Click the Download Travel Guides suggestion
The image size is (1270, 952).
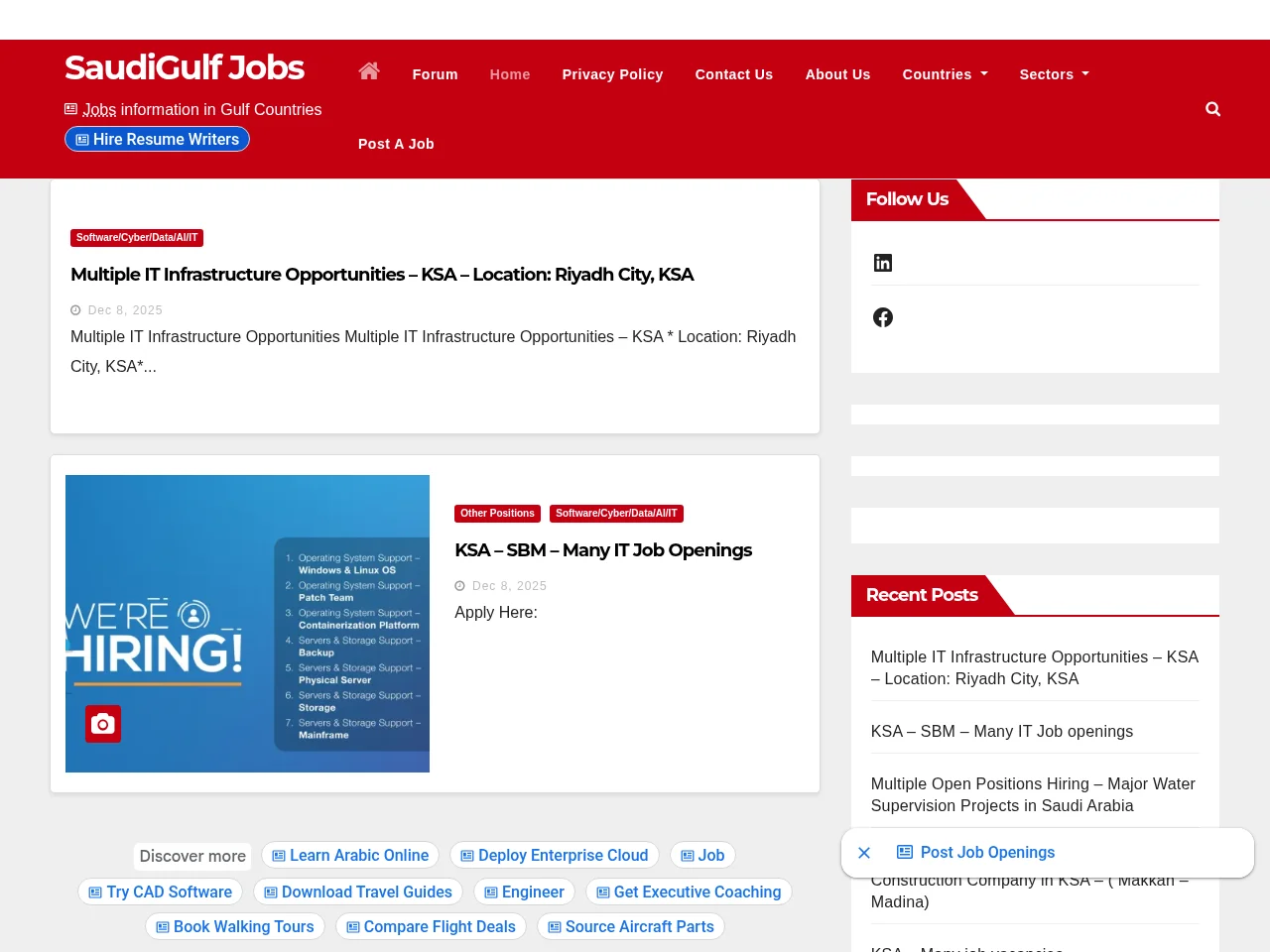(x=358, y=892)
